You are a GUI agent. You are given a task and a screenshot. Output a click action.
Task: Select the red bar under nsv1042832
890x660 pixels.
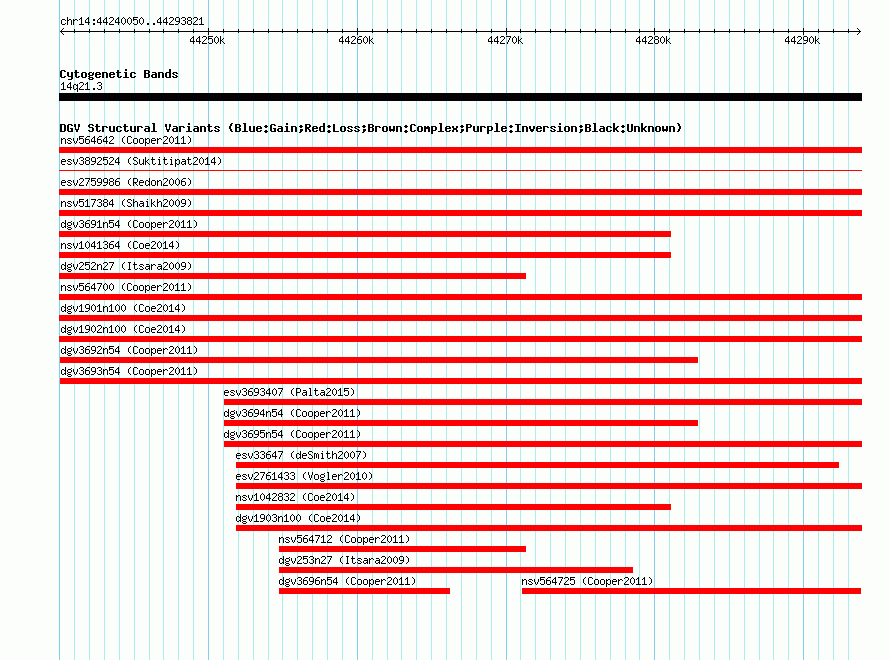pos(454,507)
